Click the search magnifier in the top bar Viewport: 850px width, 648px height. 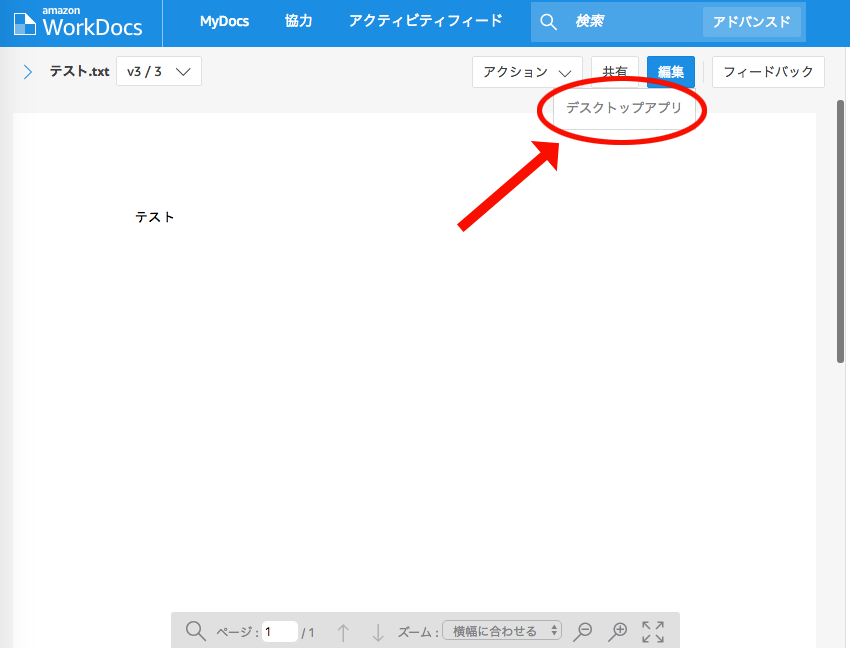(548, 21)
